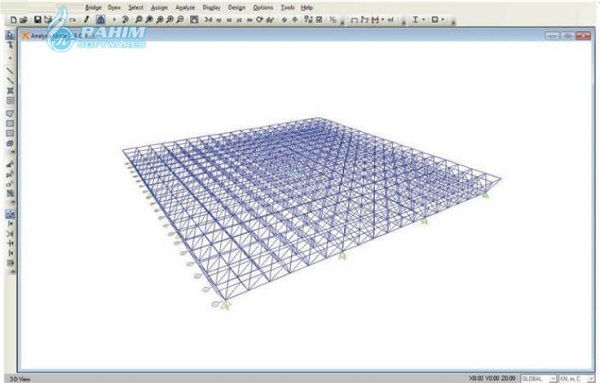This screenshot has height=383, width=600.
Task: Open the Analyze menu
Action: click(x=185, y=8)
